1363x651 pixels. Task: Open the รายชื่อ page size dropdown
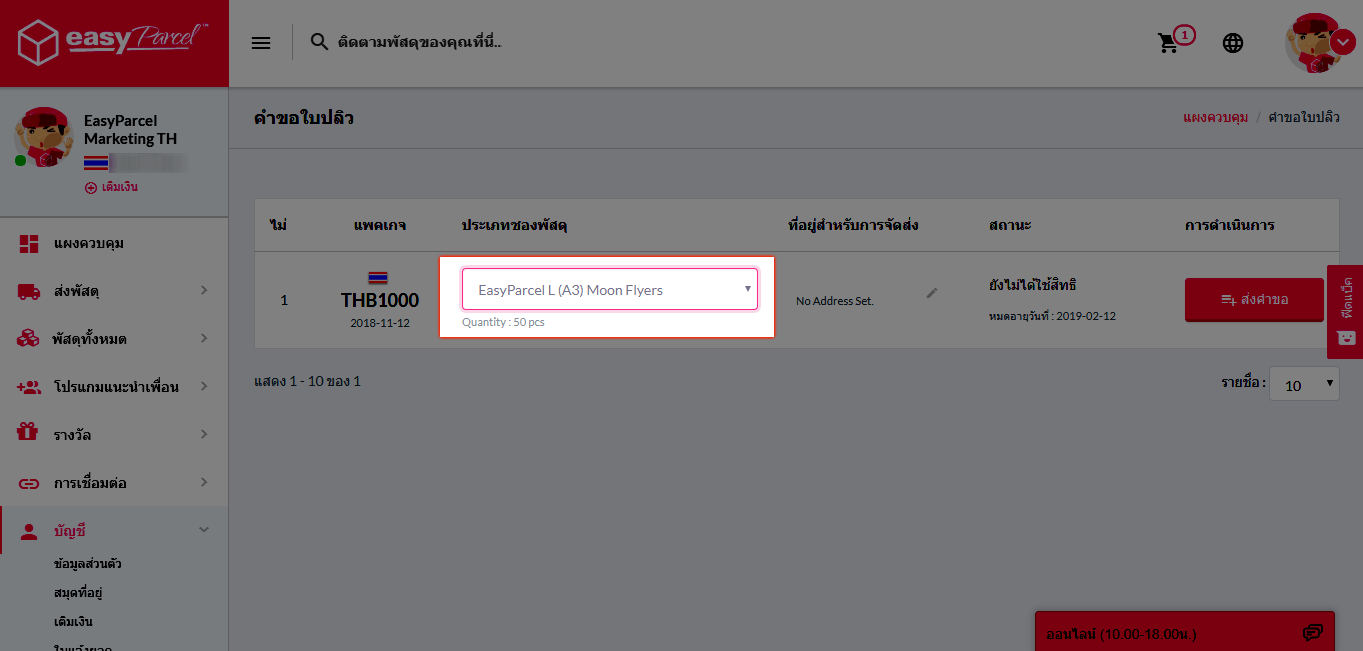pyautogui.click(x=1304, y=384)
